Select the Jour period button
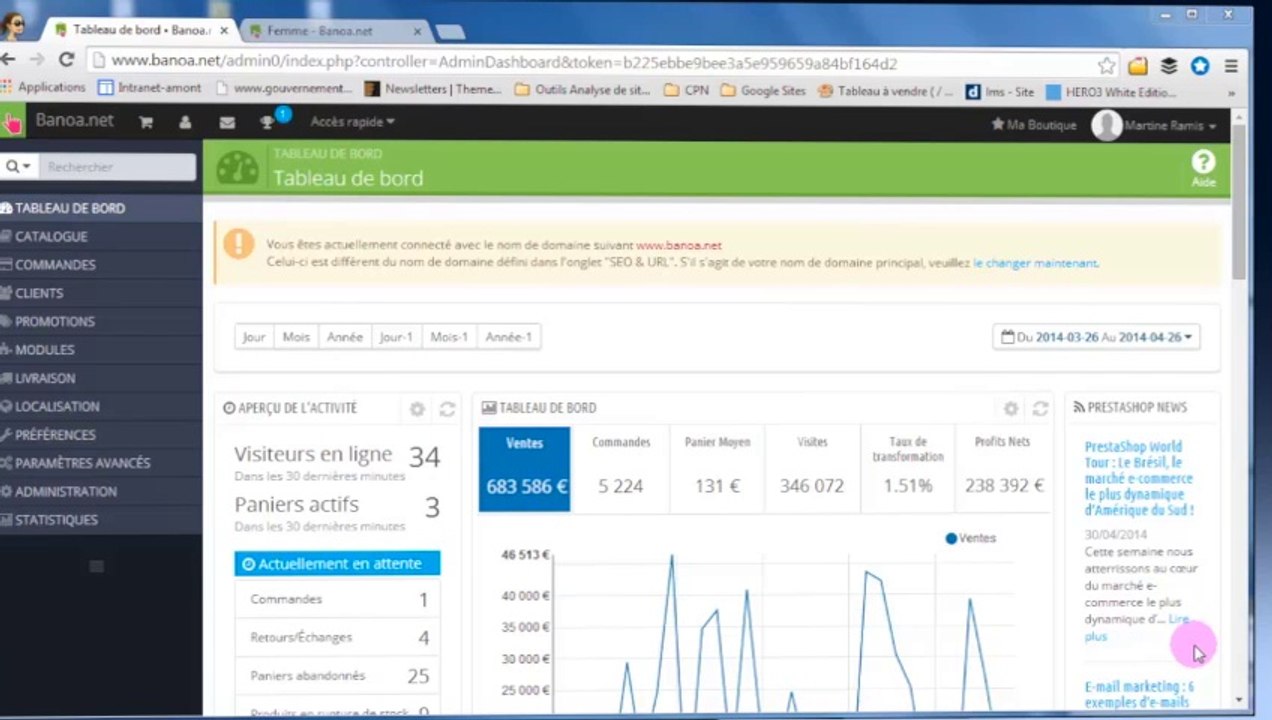The image size is (1272, 720). pyautogui.click(x=254, y=337)
